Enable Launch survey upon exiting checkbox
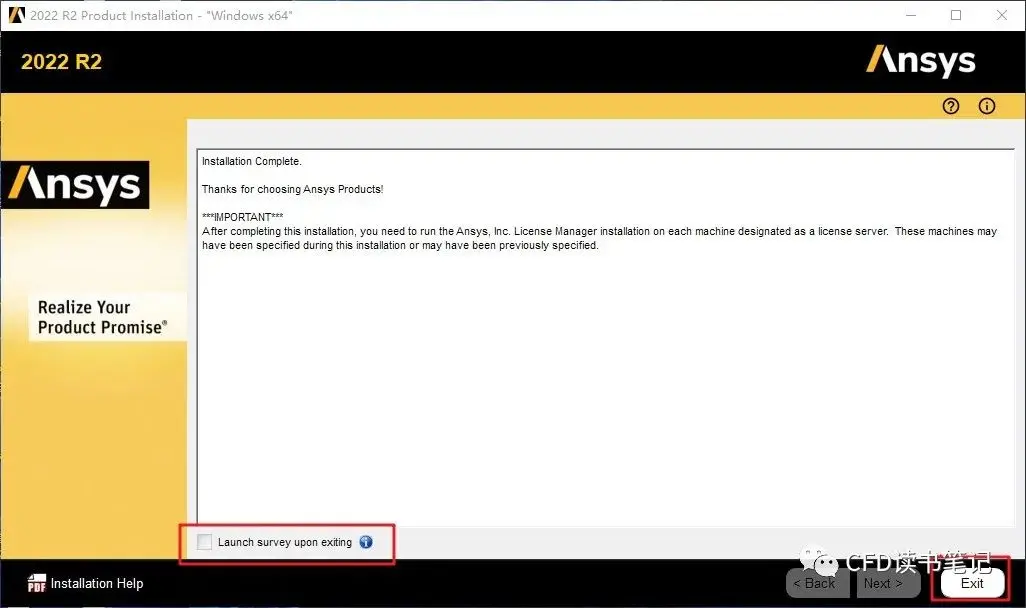 pos(205,542)
